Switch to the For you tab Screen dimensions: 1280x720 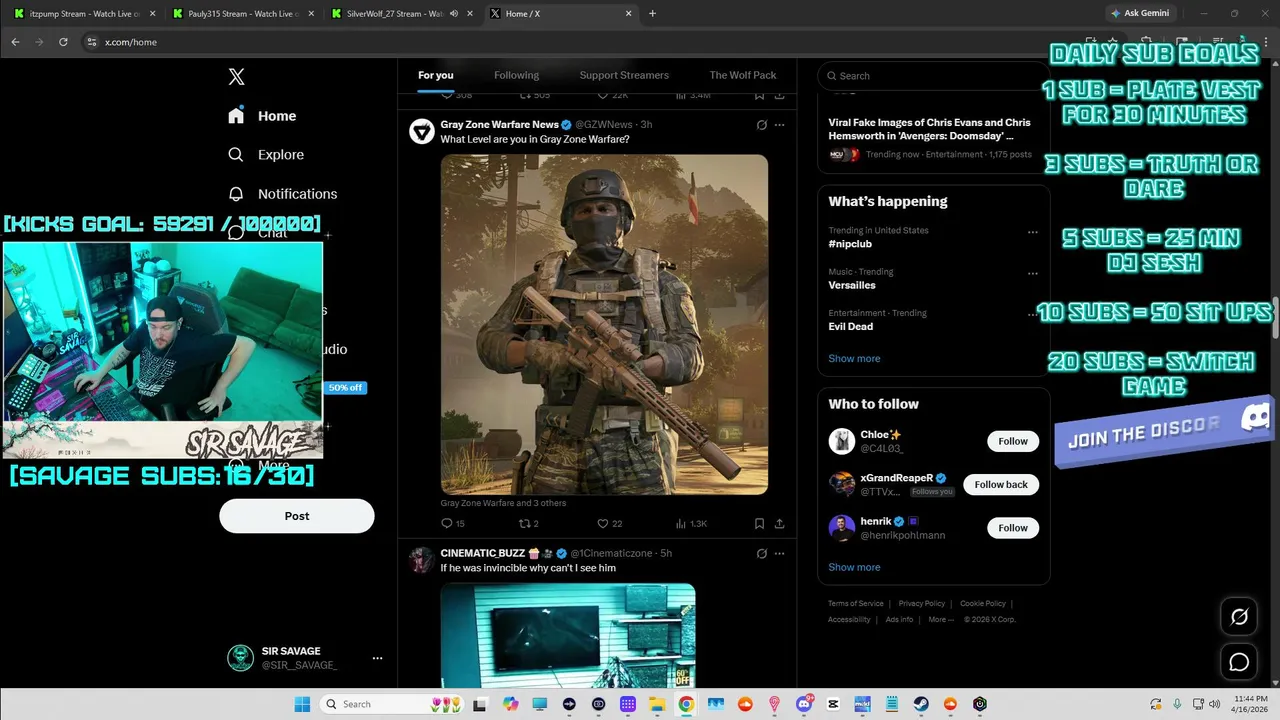pos(436,75)
